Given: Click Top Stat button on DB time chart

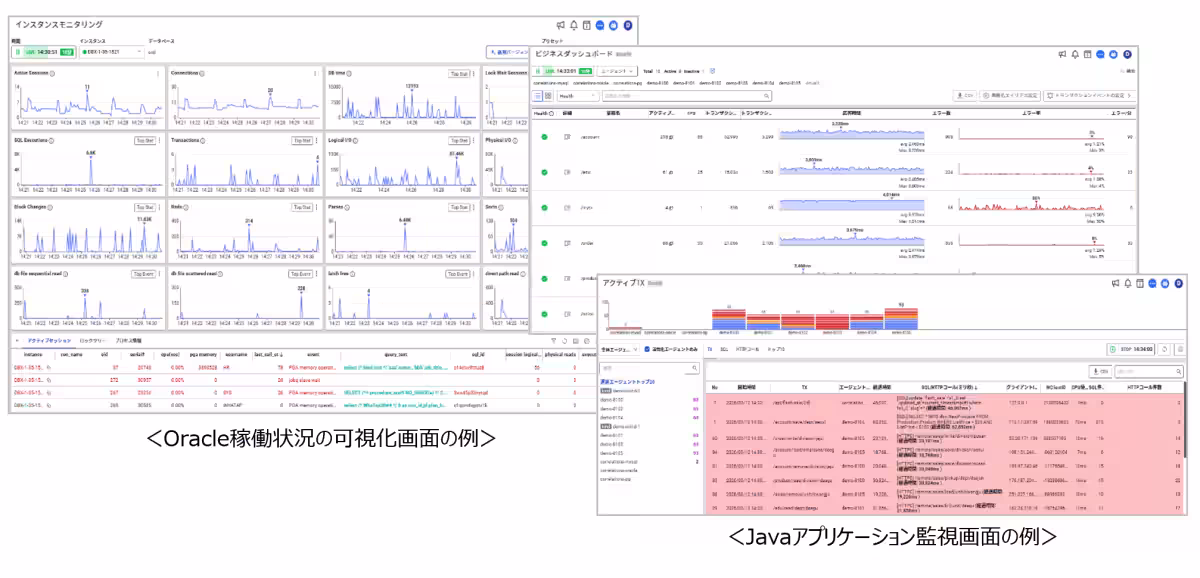Looking at the screenshot, I should coord(459,73).
